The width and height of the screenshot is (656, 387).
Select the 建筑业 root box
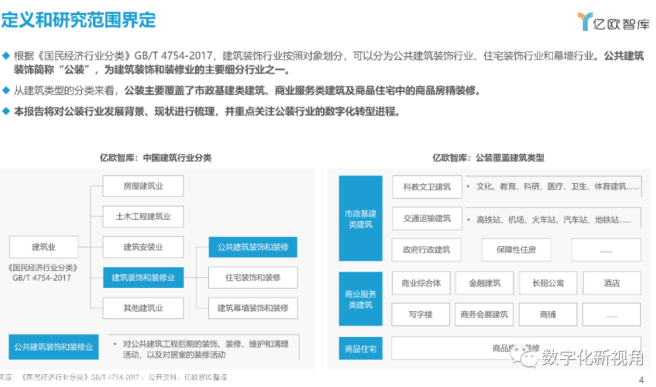(44, 247)
